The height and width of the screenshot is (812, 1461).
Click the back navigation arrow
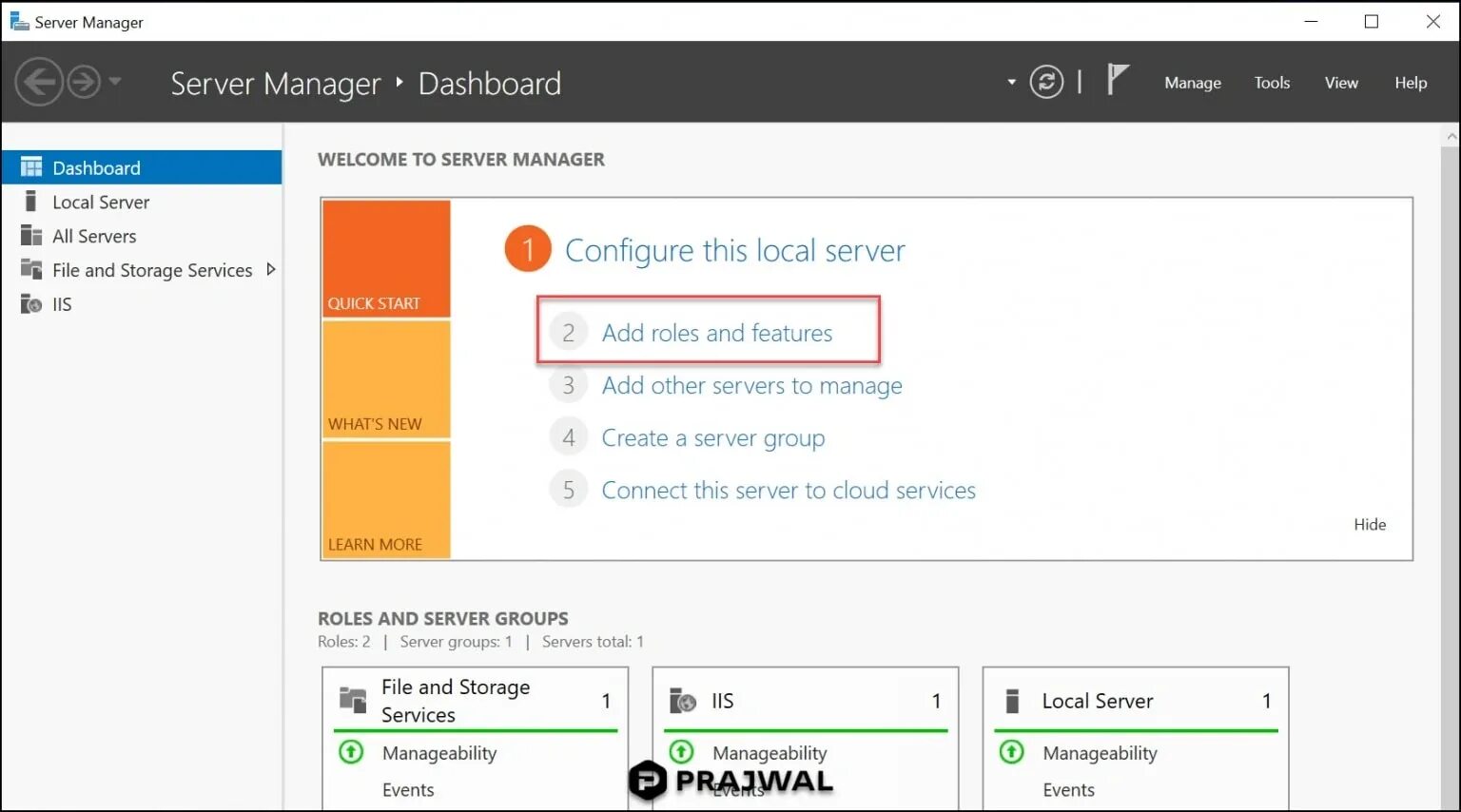(39, 82)
